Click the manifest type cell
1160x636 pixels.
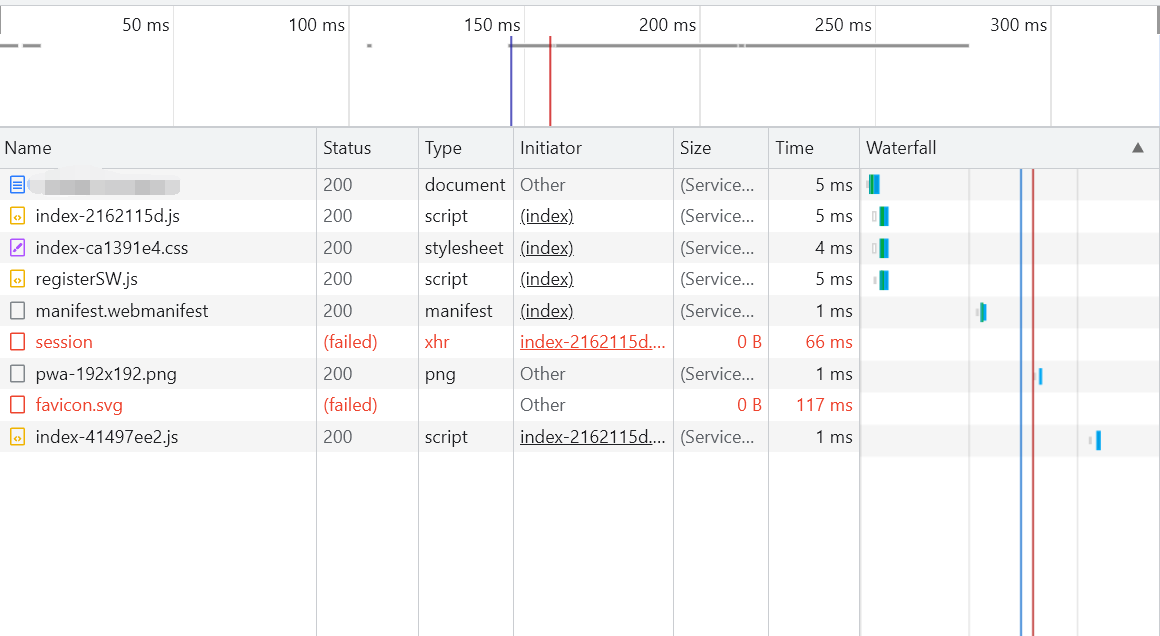click(459, 311)
